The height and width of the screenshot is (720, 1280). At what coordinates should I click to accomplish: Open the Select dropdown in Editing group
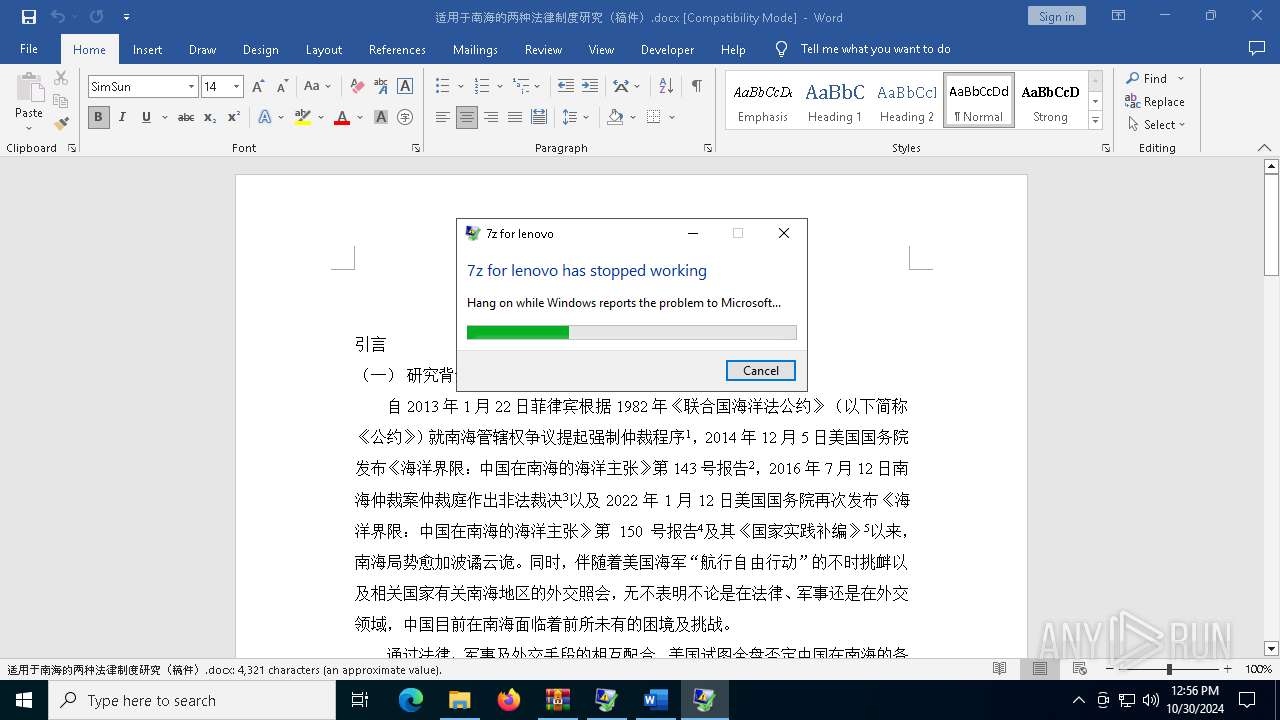[1156, 125]
